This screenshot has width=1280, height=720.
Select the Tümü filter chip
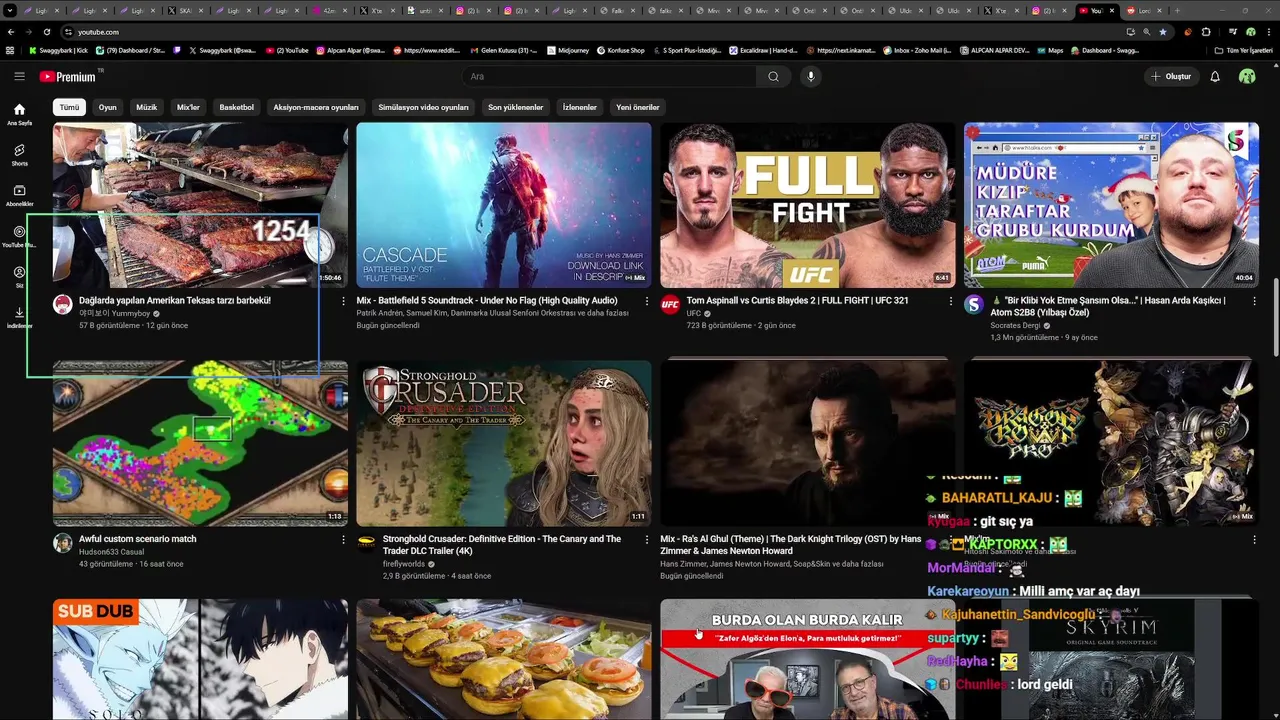[69, 107]
